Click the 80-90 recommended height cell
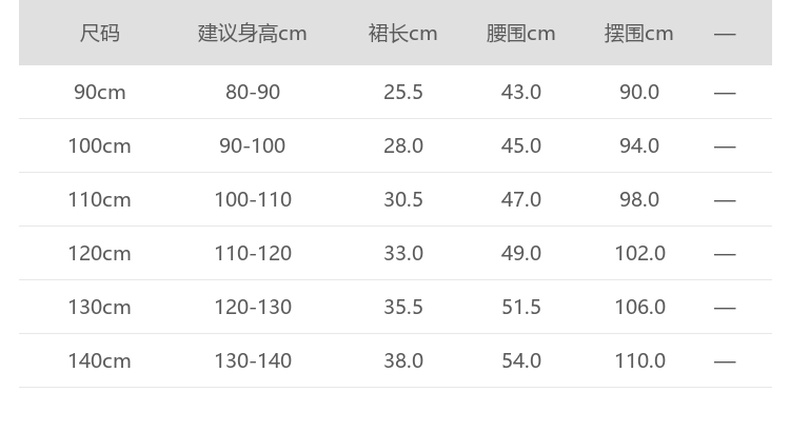Image resolution: width=790 pixels, height=431 pixels. [x=253, y=92]
